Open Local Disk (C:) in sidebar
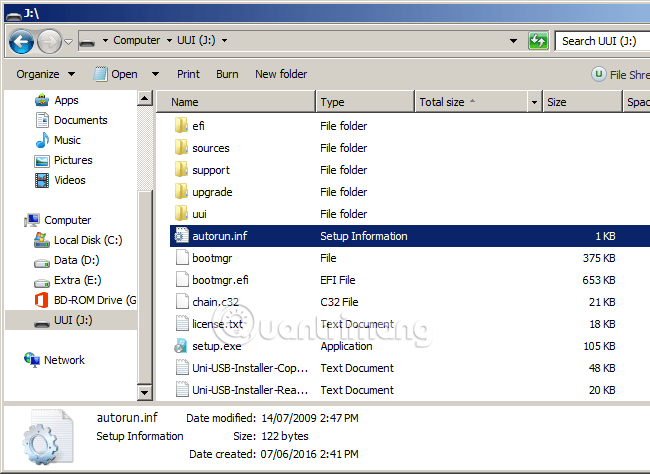Image resolution: width=650 pixels, height=474 pixels. pyautogui.click(x=78, y=240)
